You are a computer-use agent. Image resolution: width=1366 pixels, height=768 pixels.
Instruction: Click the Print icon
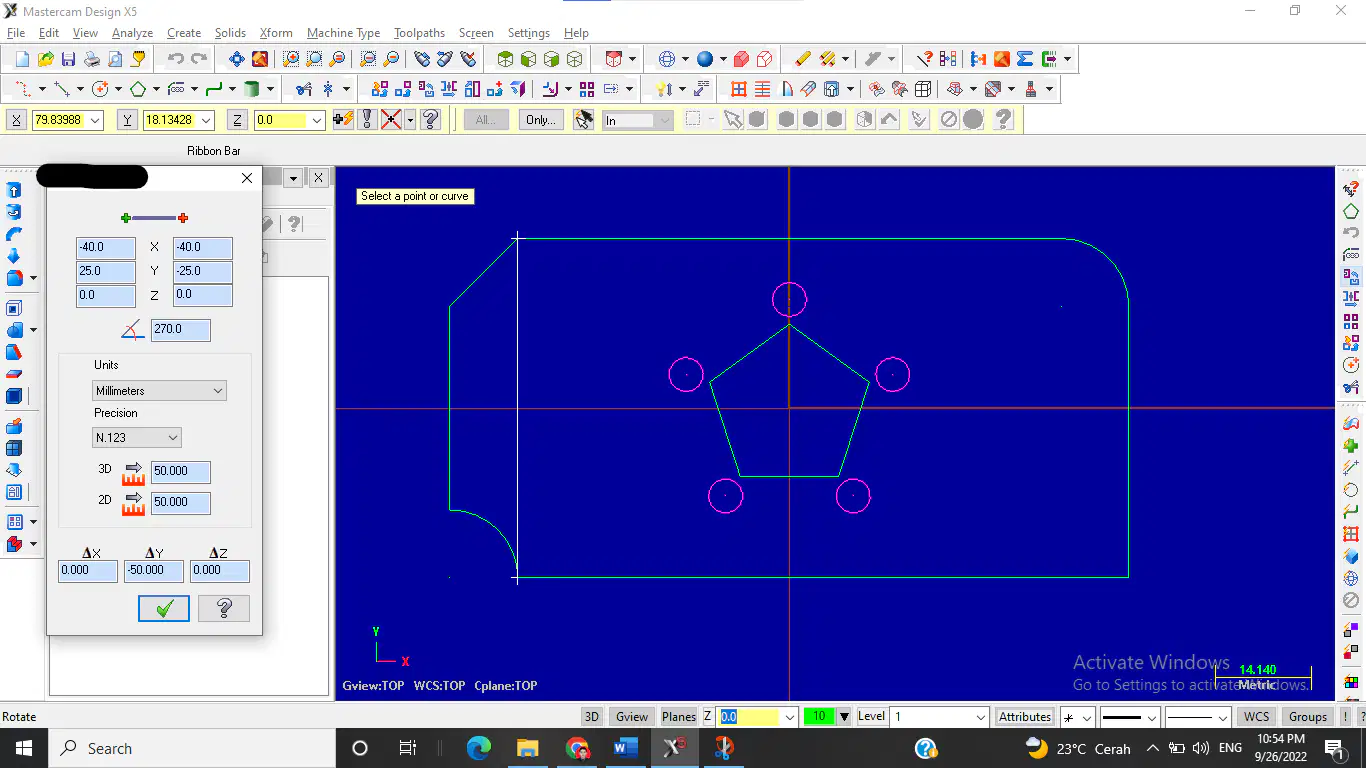click(91, 59)
